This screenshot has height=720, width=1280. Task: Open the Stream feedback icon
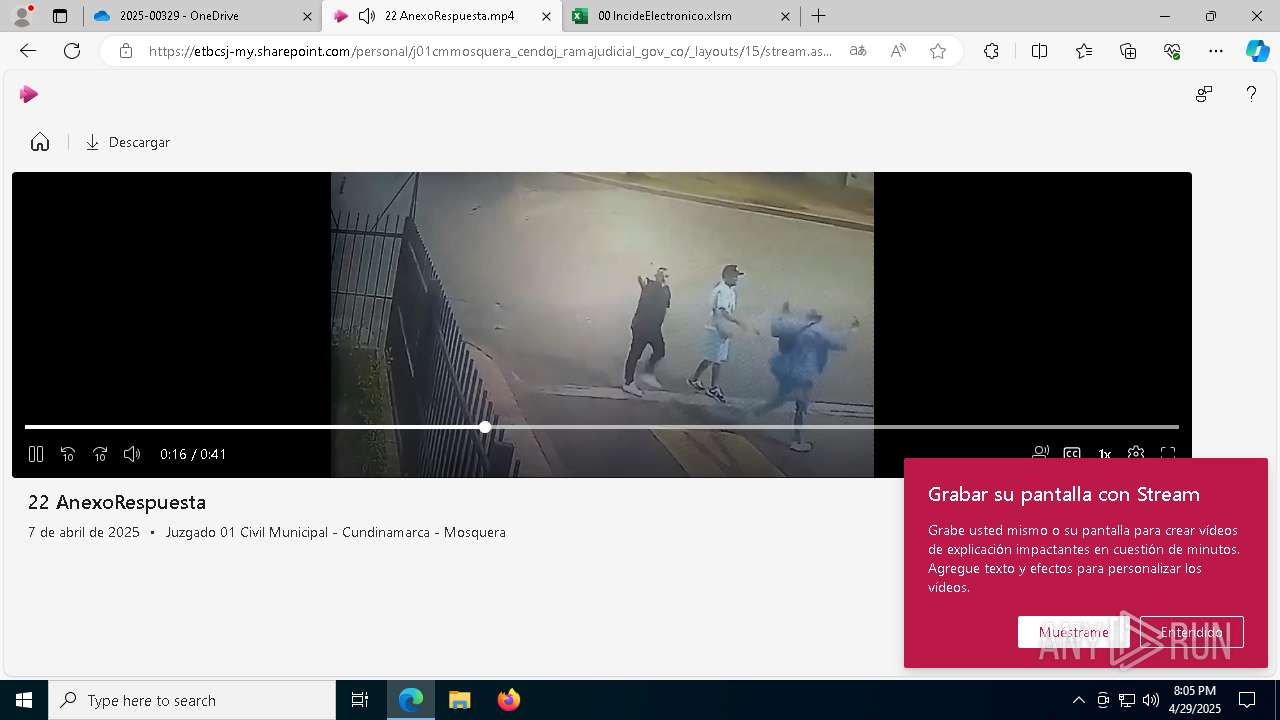[x=1204, y=94]
